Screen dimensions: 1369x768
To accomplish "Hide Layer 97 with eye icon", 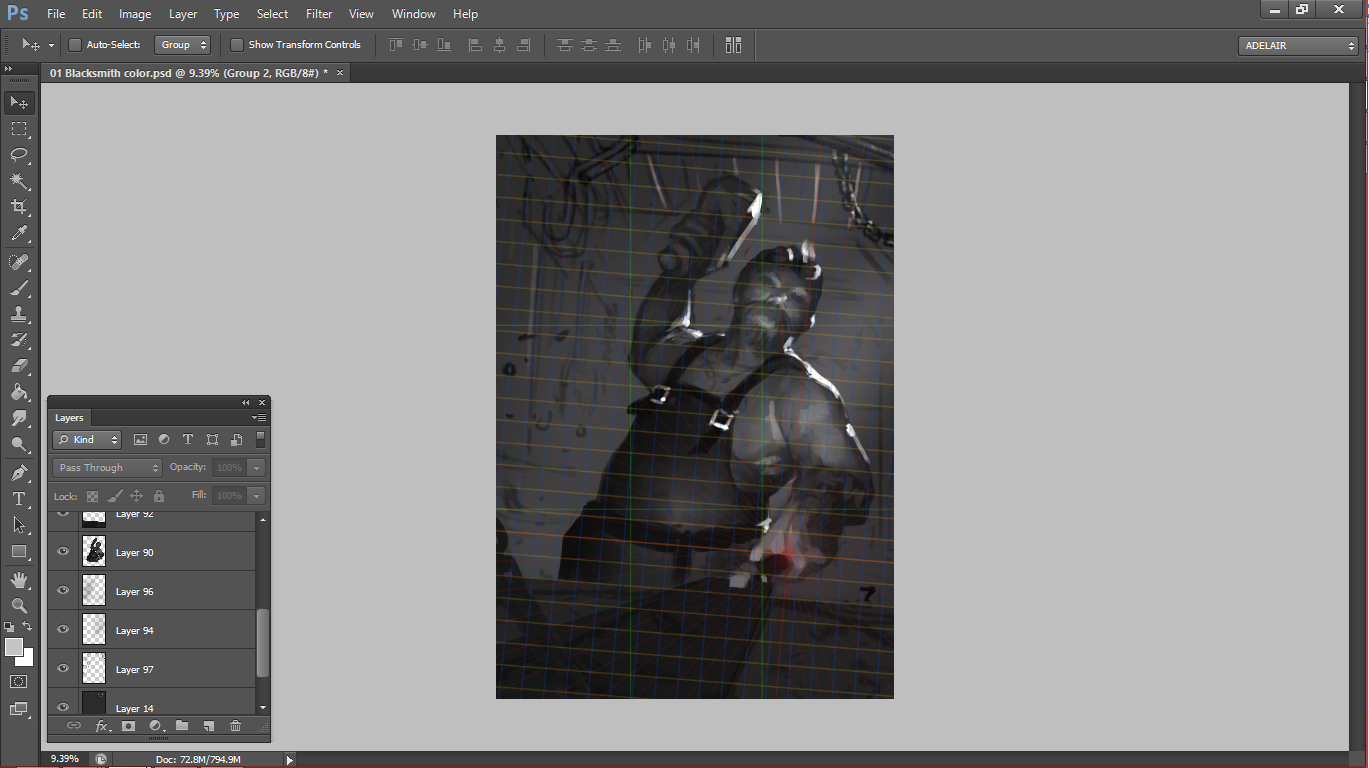I will point(63,669).
